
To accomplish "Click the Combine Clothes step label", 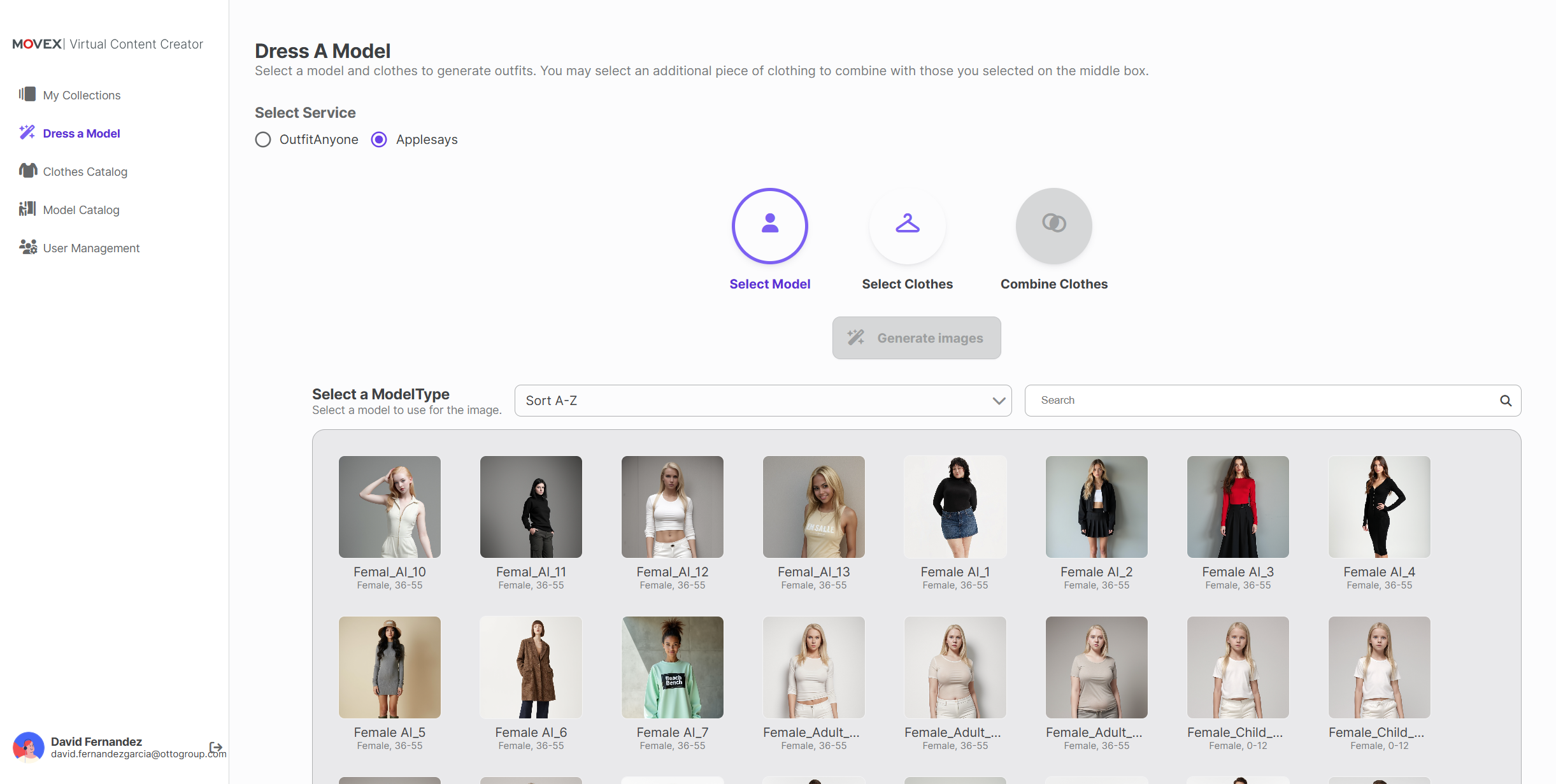I will pos(1054,284).
